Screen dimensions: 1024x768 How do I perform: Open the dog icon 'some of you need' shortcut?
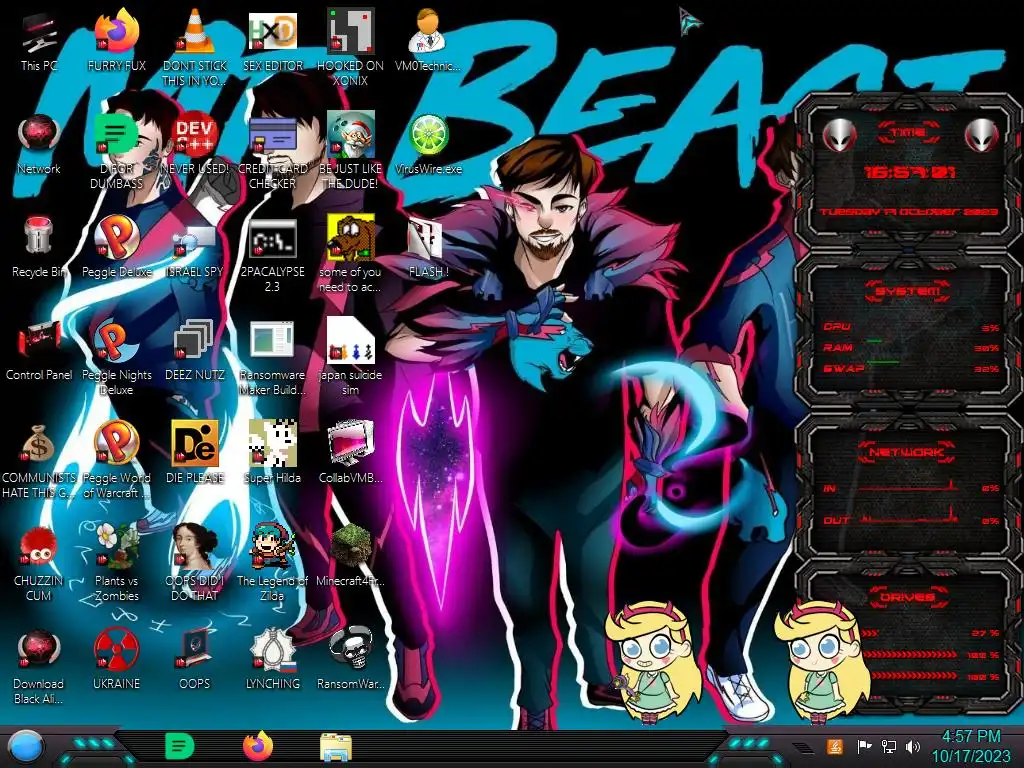(x=351, y=253)
